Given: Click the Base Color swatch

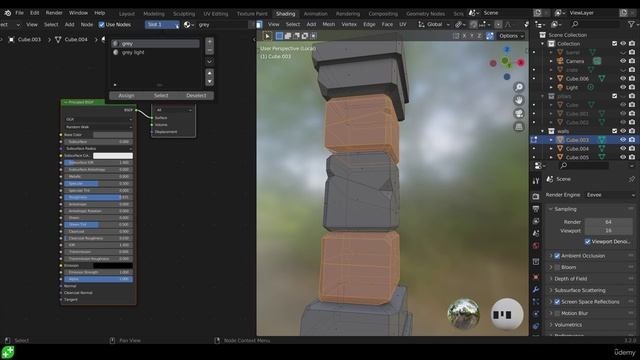Looking at the screenshot, I should click(113, 135).
